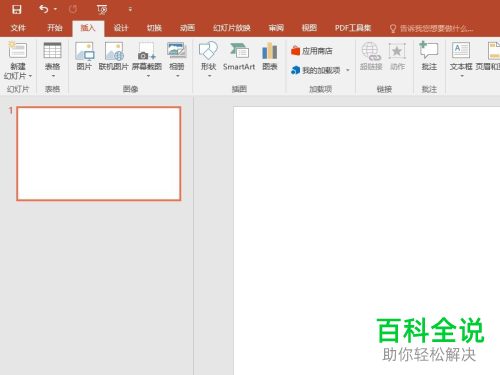Insert a SmartArt graphic
500x375 pixels.
(239, 56)
